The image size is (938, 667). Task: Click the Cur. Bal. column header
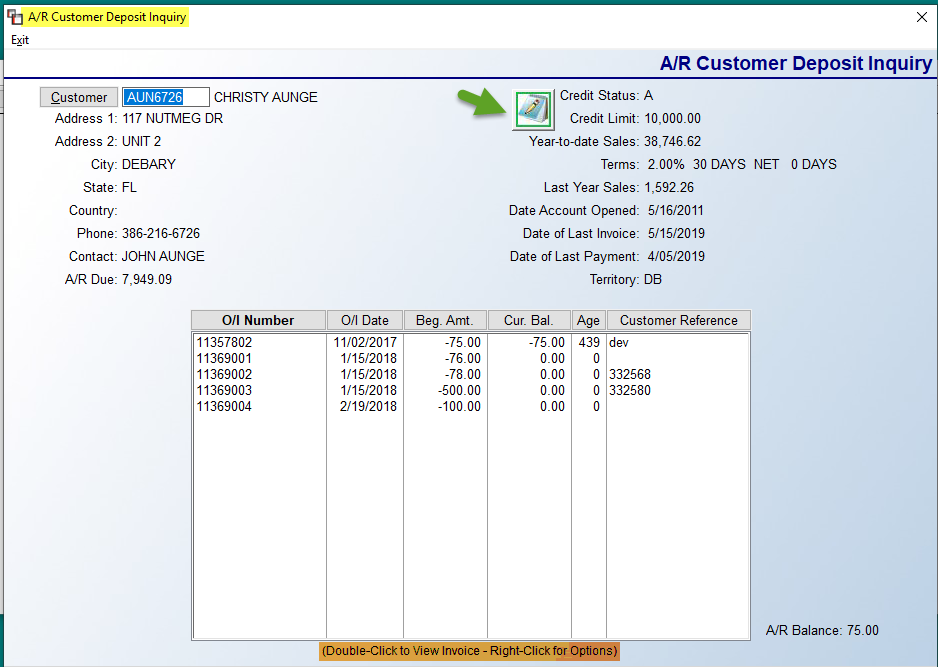[529, 320]
